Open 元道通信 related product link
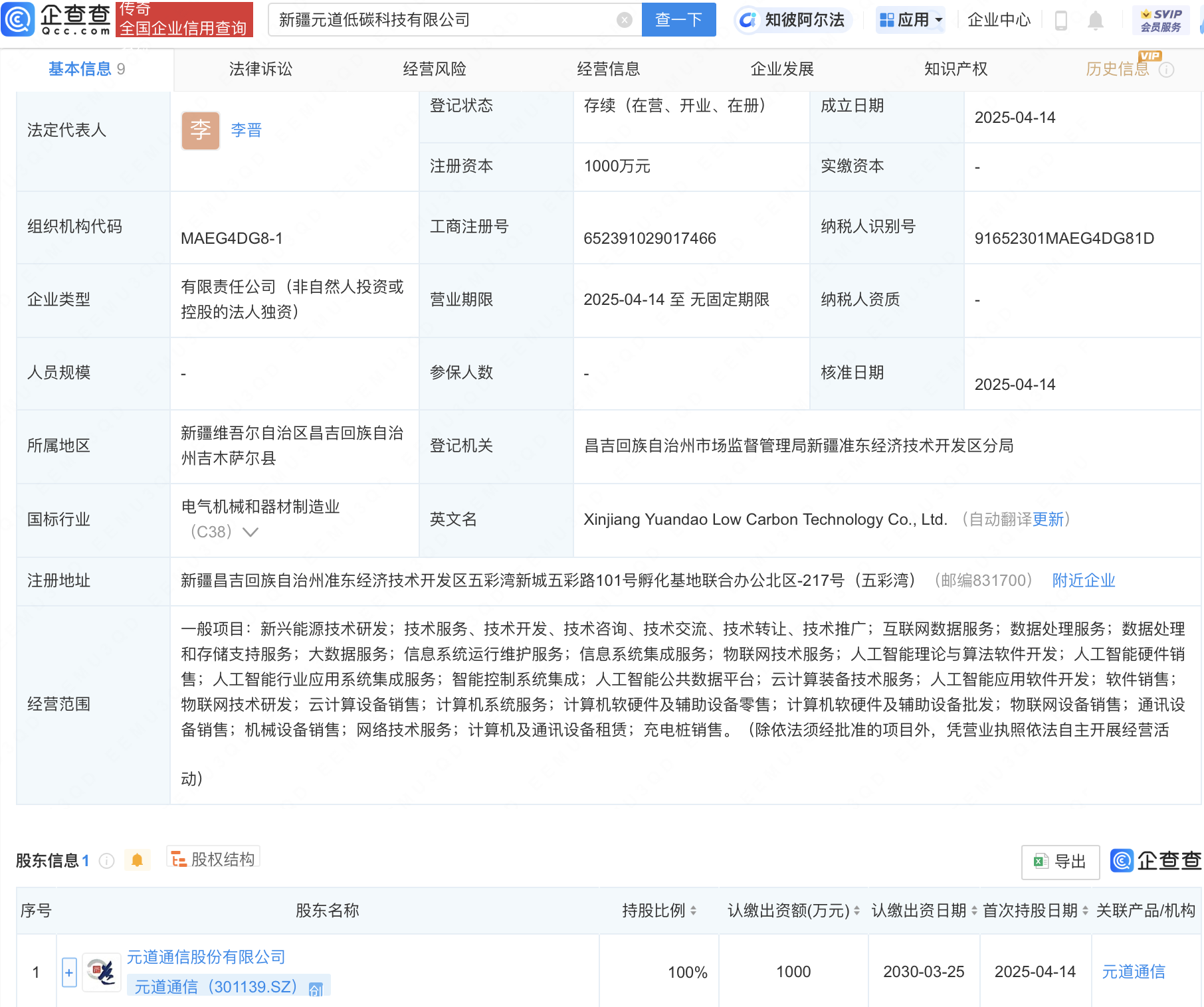 point(1134,972)
